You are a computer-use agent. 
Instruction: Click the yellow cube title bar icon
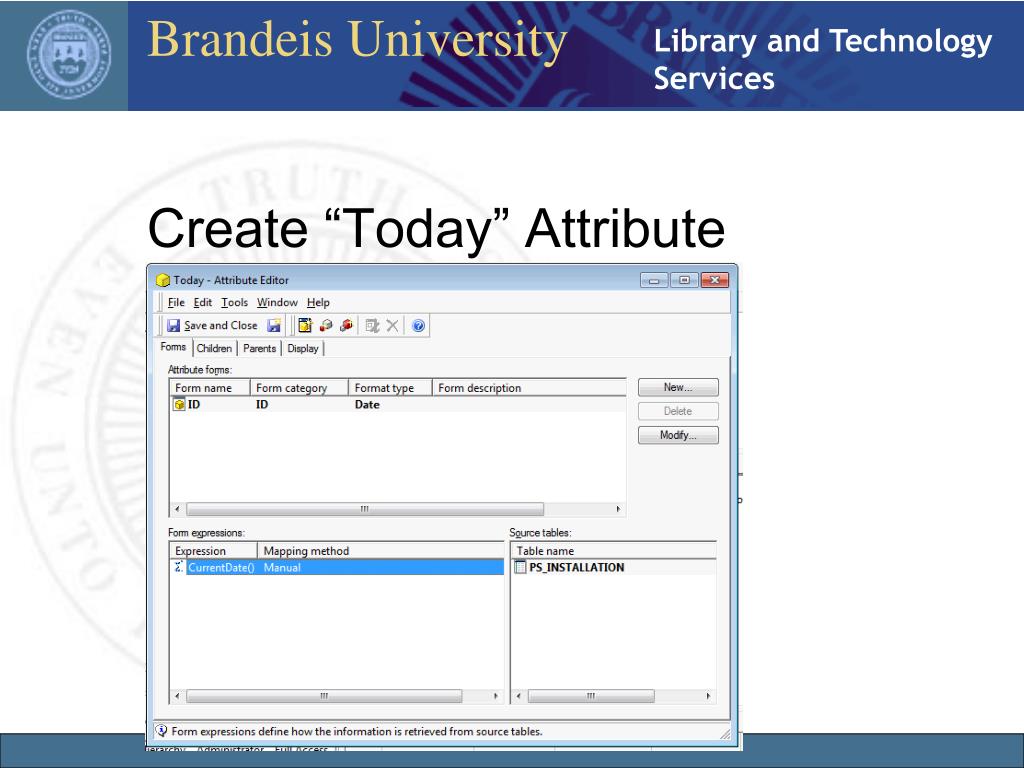(x=163, y=280)
